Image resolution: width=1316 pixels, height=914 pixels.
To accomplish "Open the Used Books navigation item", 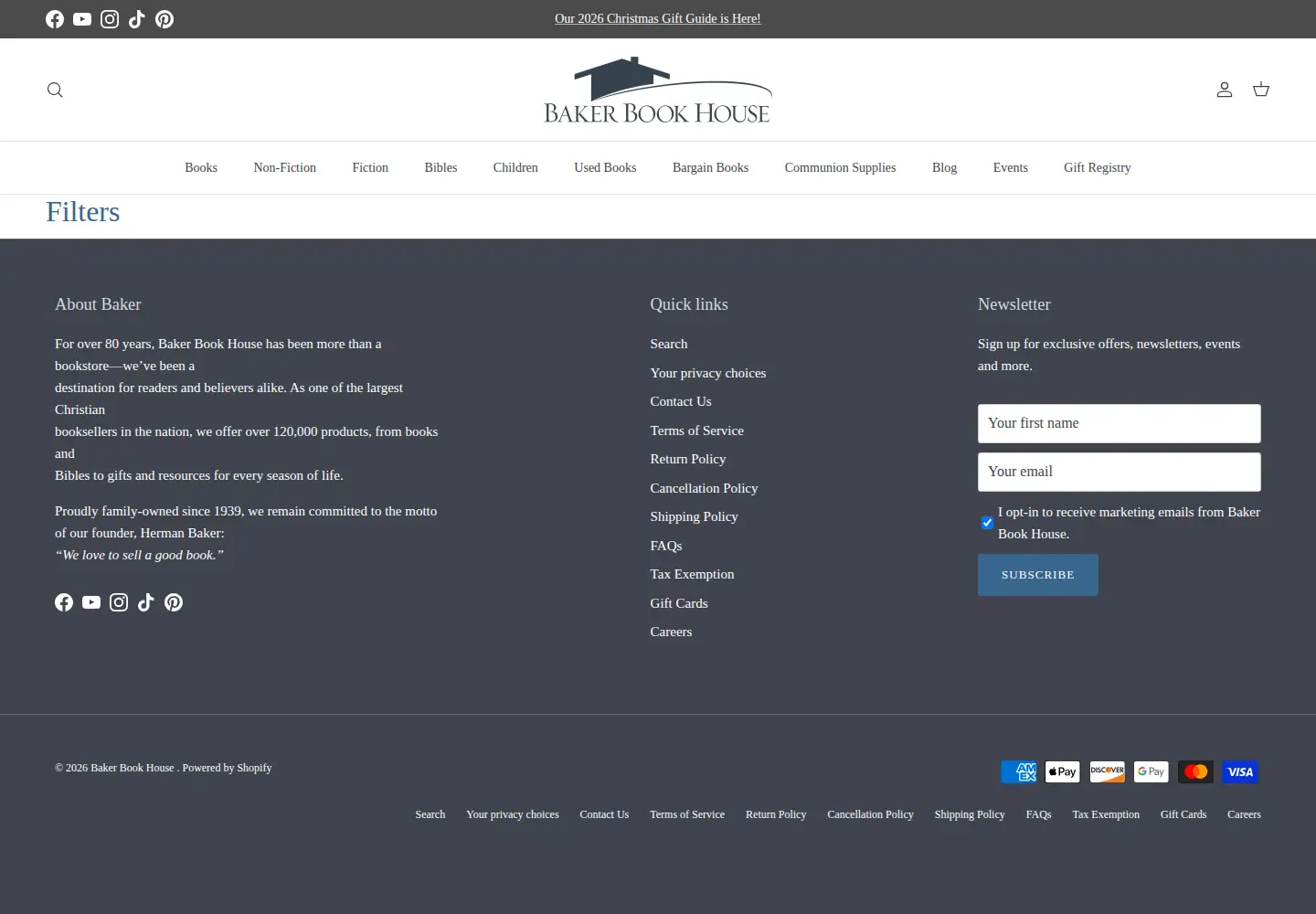I will pyautogui.click(x=605, y=168).
